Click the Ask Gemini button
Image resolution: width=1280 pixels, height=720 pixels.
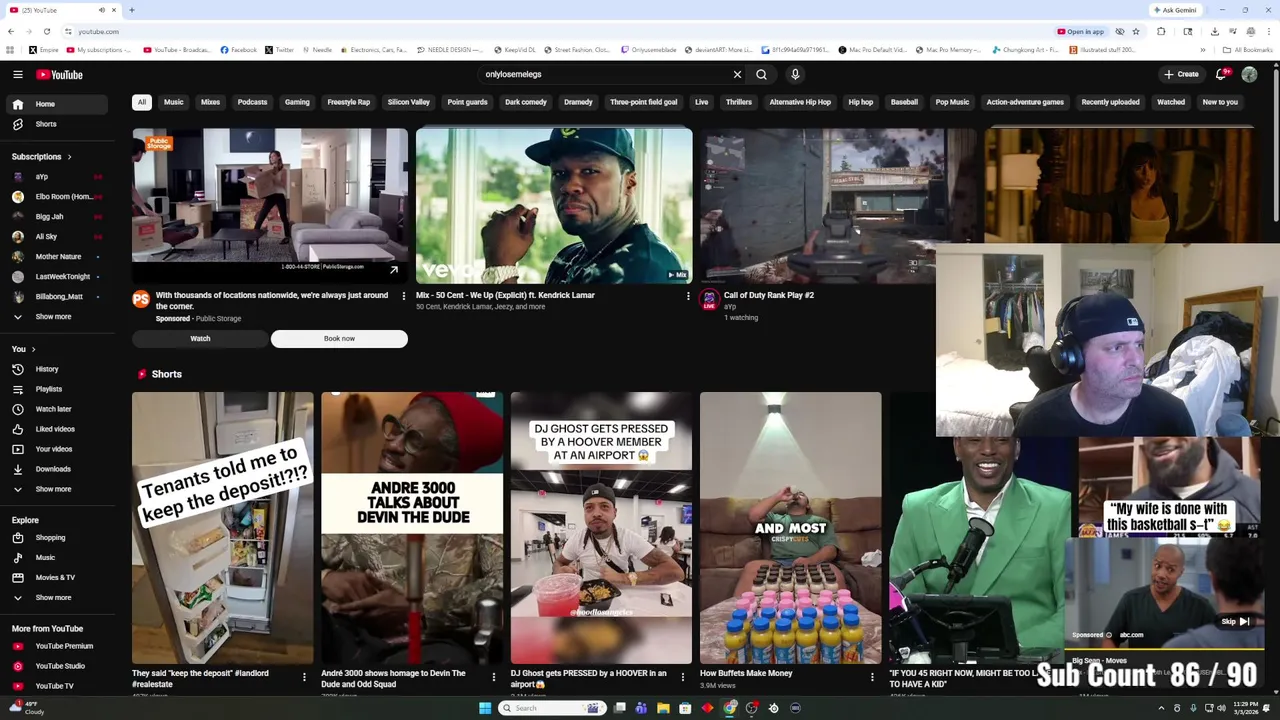click(x=1175, y=10)
